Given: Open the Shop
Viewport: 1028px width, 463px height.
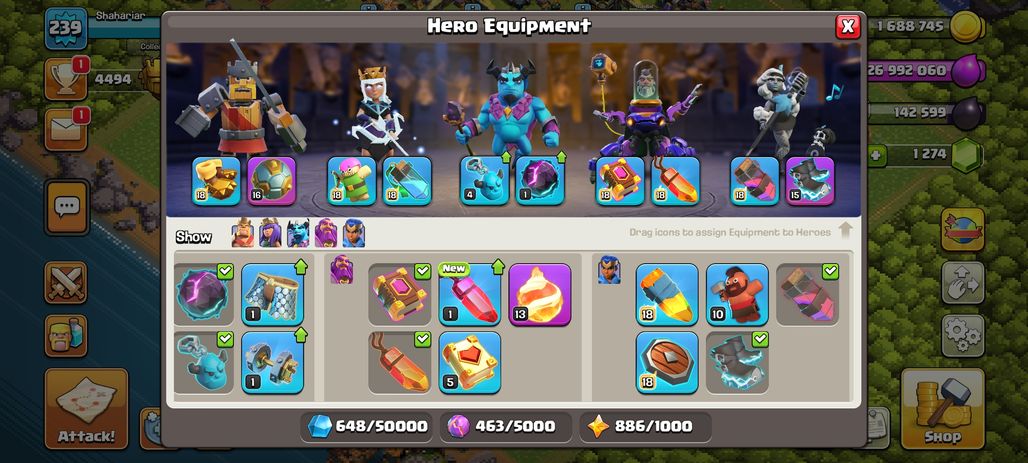Looking at the screenshot, I should click(x=943, y=409).
